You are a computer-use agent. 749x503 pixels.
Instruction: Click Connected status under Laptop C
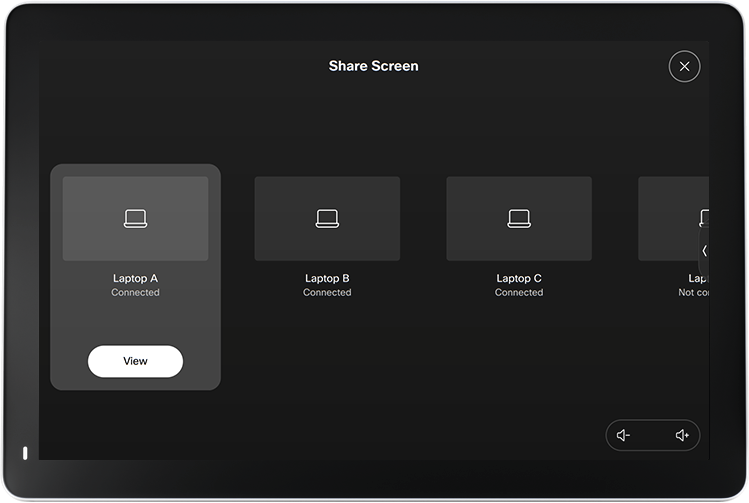pos(519,293)
